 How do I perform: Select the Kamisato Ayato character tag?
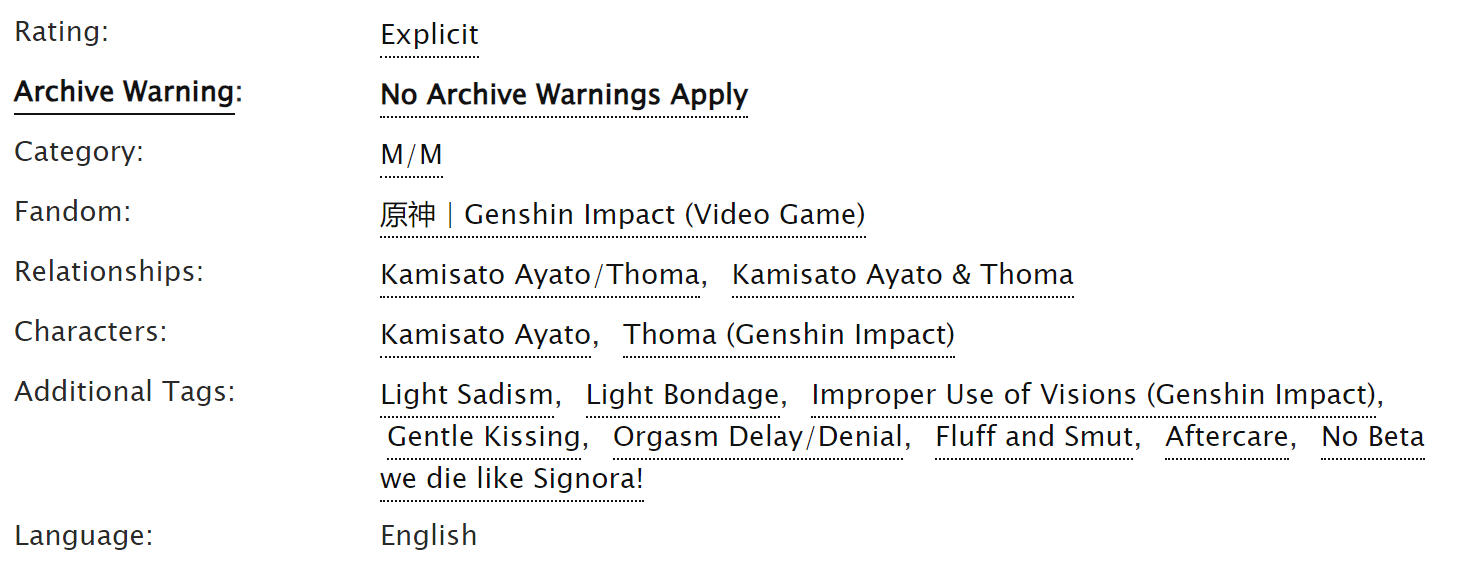(485, 335)
